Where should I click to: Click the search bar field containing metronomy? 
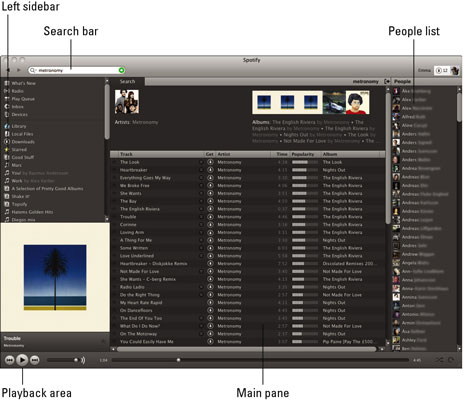pos(77,70)
